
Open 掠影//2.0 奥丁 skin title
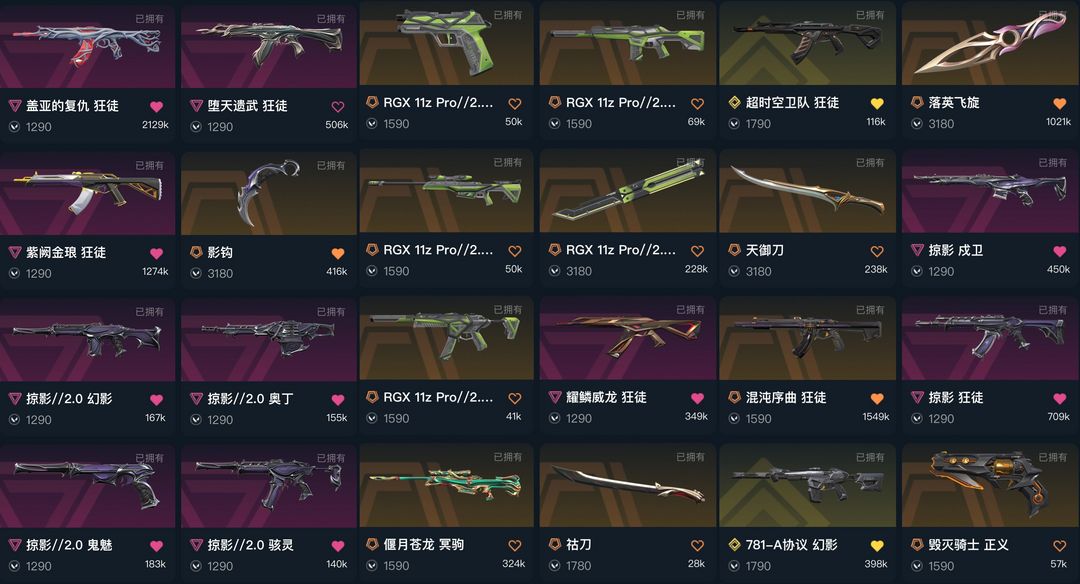(250, 399)
